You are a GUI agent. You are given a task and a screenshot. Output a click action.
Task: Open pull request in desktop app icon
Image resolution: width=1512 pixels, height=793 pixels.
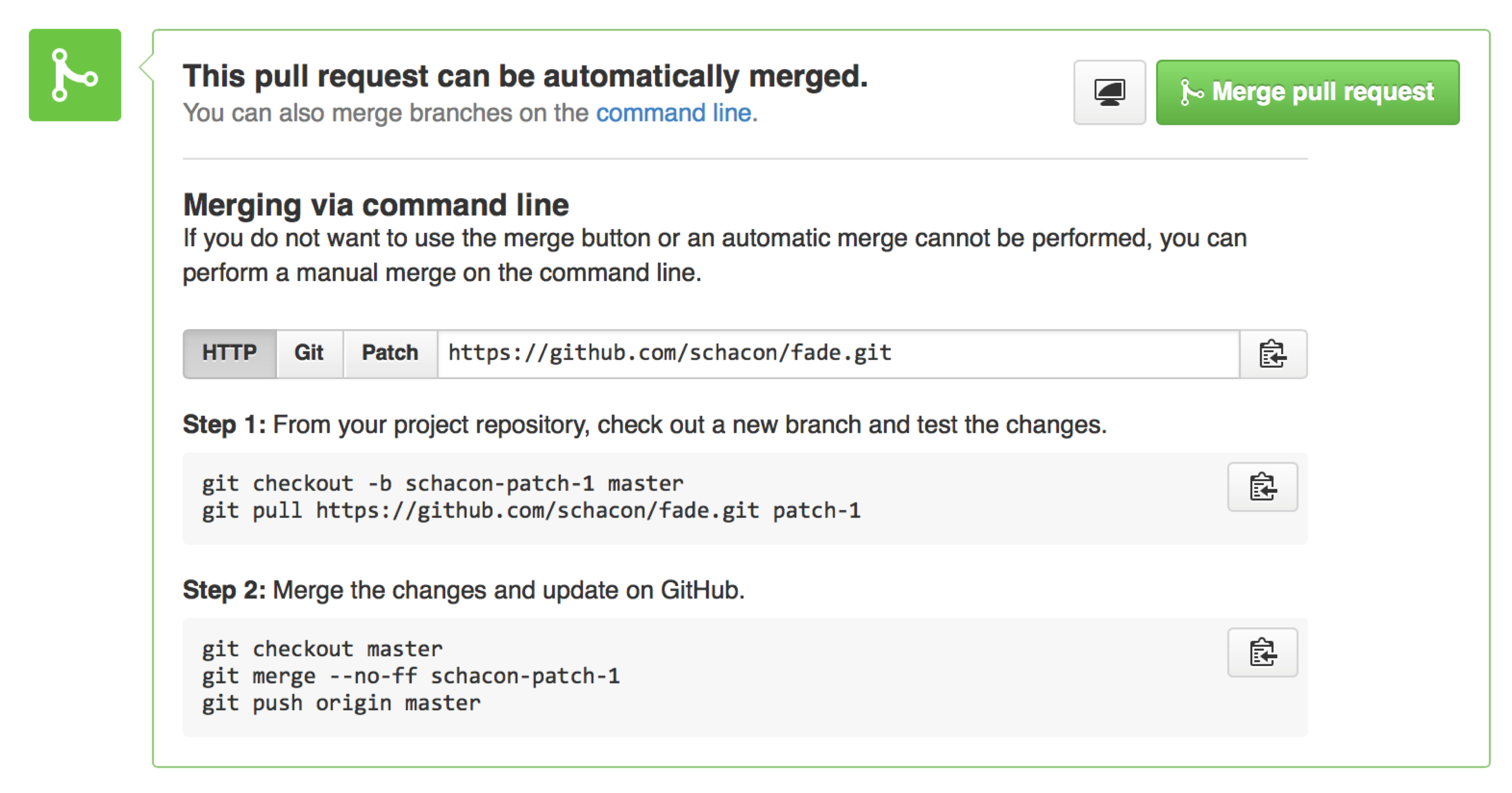[x=1109, y=93]
